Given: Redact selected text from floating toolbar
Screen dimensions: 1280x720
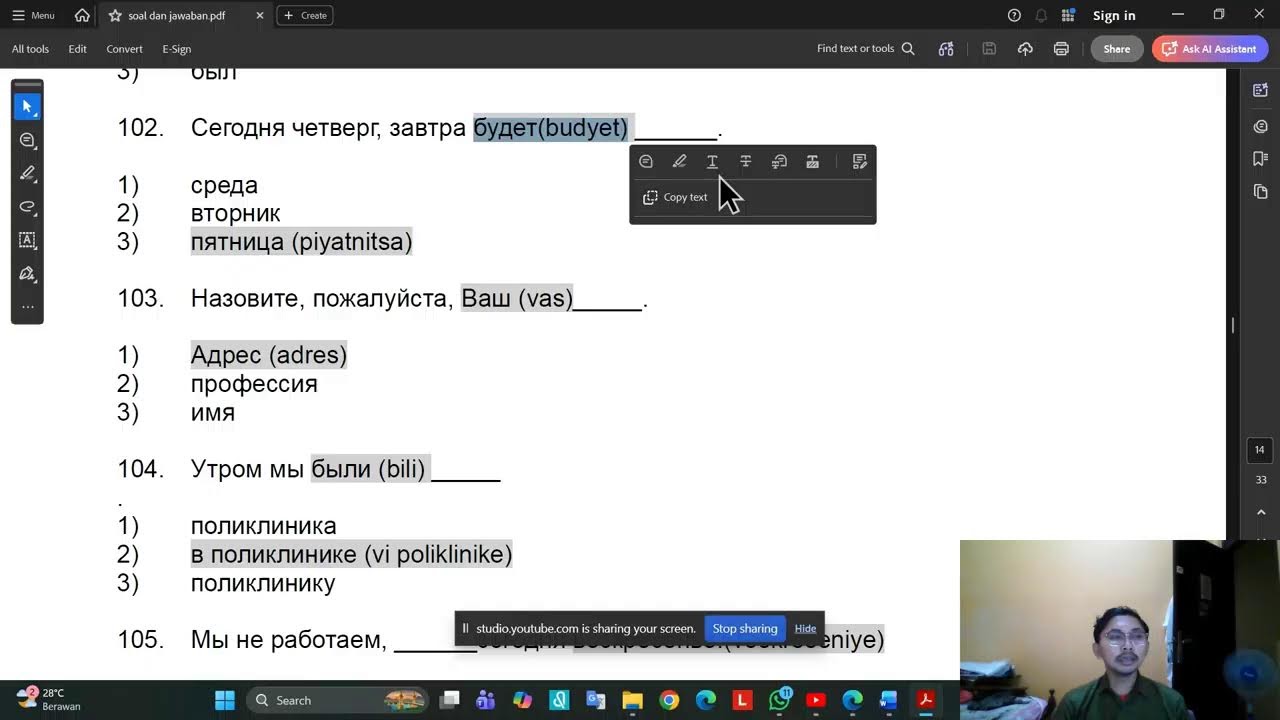Looking at the screenshot, I should 812,162.
